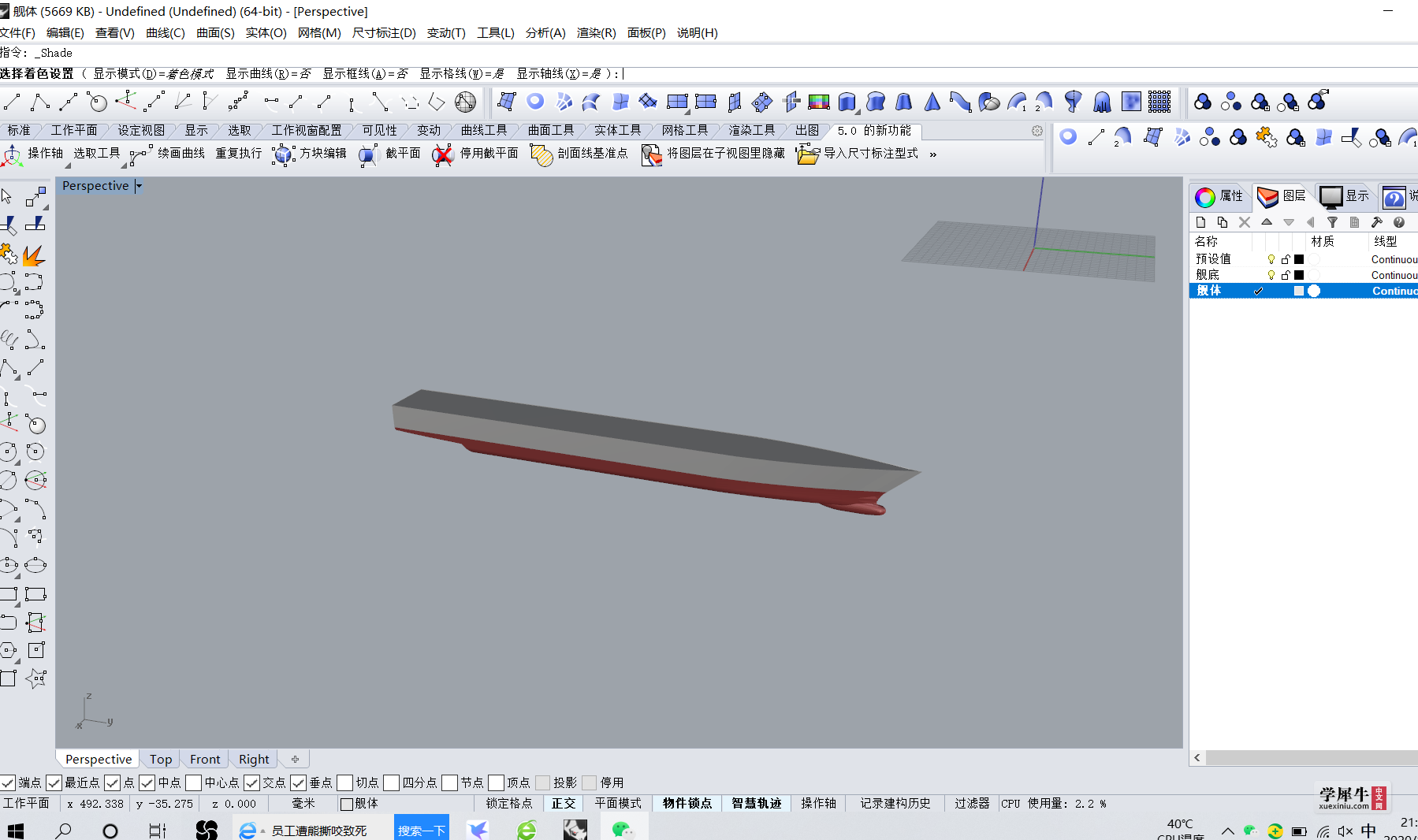Expand the toolbar overflow chevron »
The width and height of the screenshot is (1418, 840).
tap(932, 154)
